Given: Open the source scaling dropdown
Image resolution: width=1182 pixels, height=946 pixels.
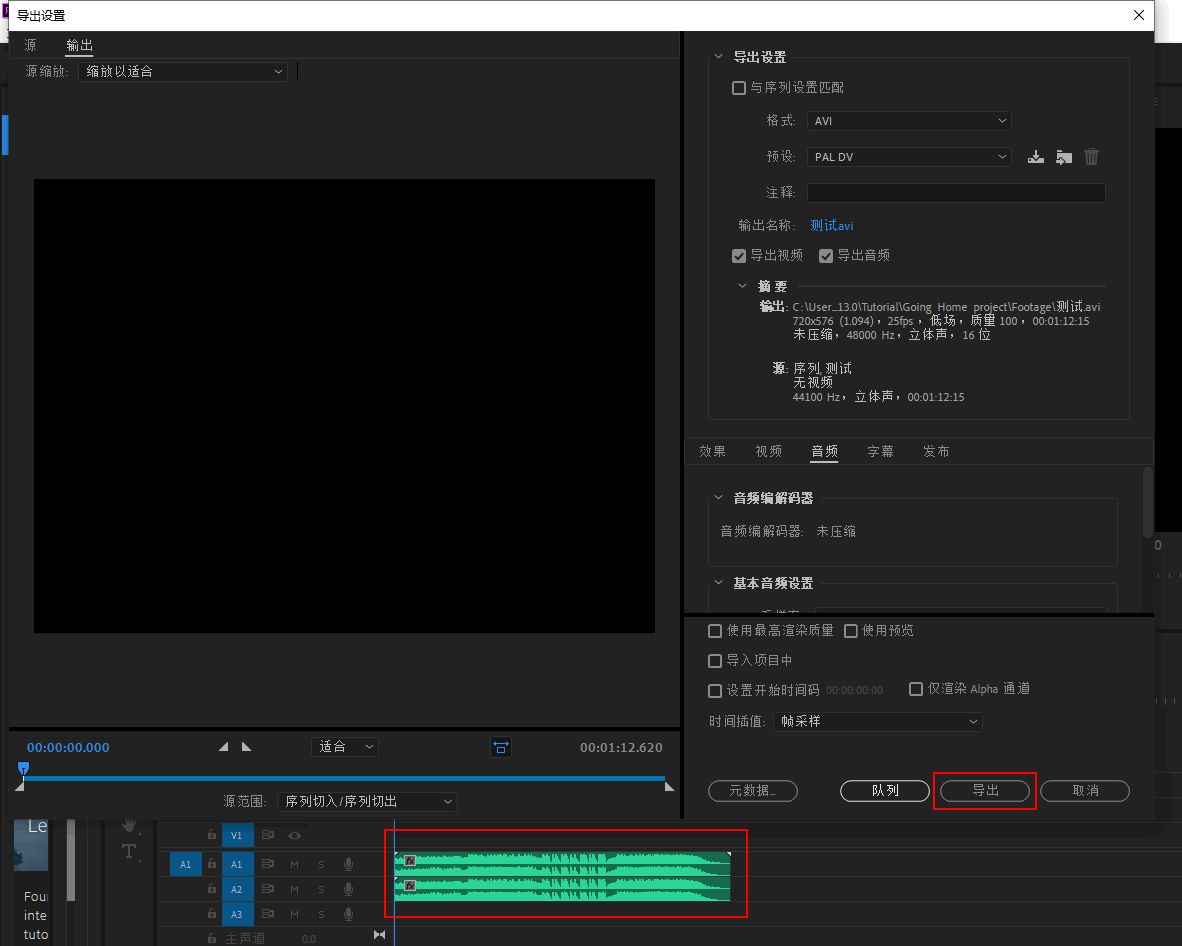Looking at the screenshot, I should coord(183,72).
